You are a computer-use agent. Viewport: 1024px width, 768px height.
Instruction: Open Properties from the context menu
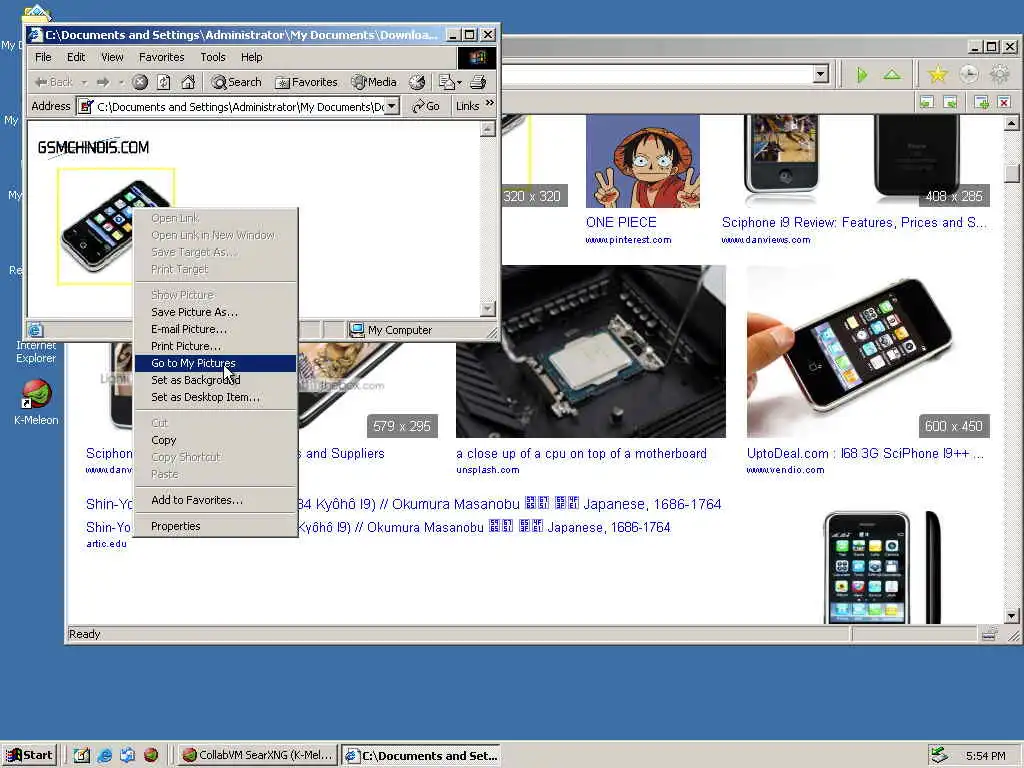pos(216,526)
